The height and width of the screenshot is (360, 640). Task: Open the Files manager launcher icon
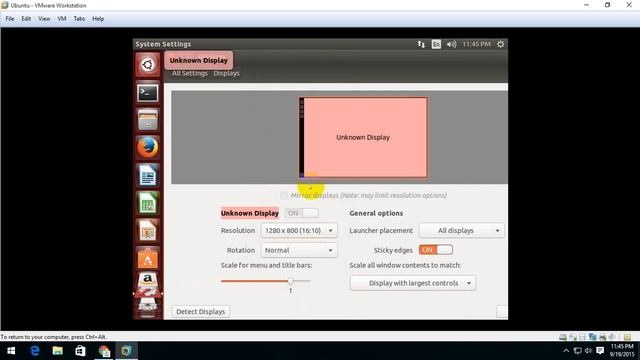point(148,120)
